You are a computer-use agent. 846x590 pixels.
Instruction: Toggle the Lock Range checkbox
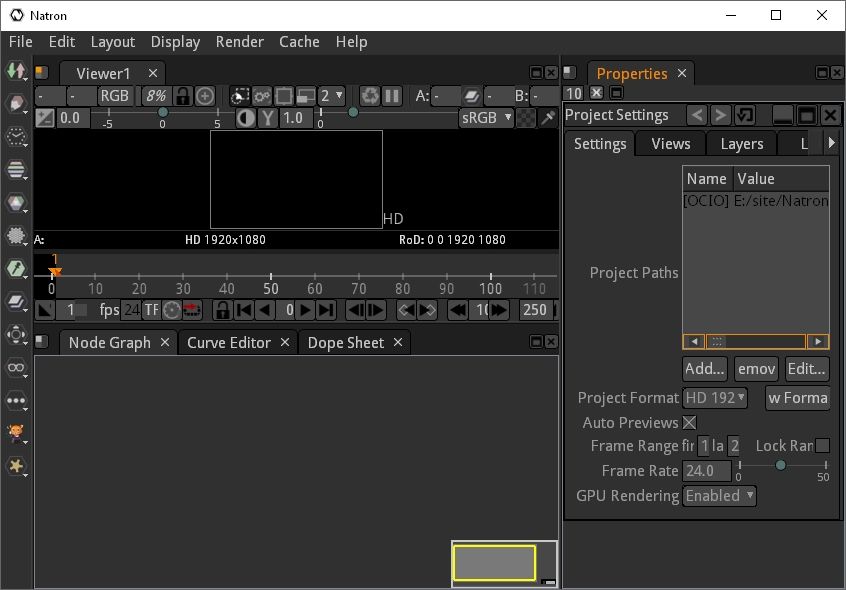[x=822, y=445]
